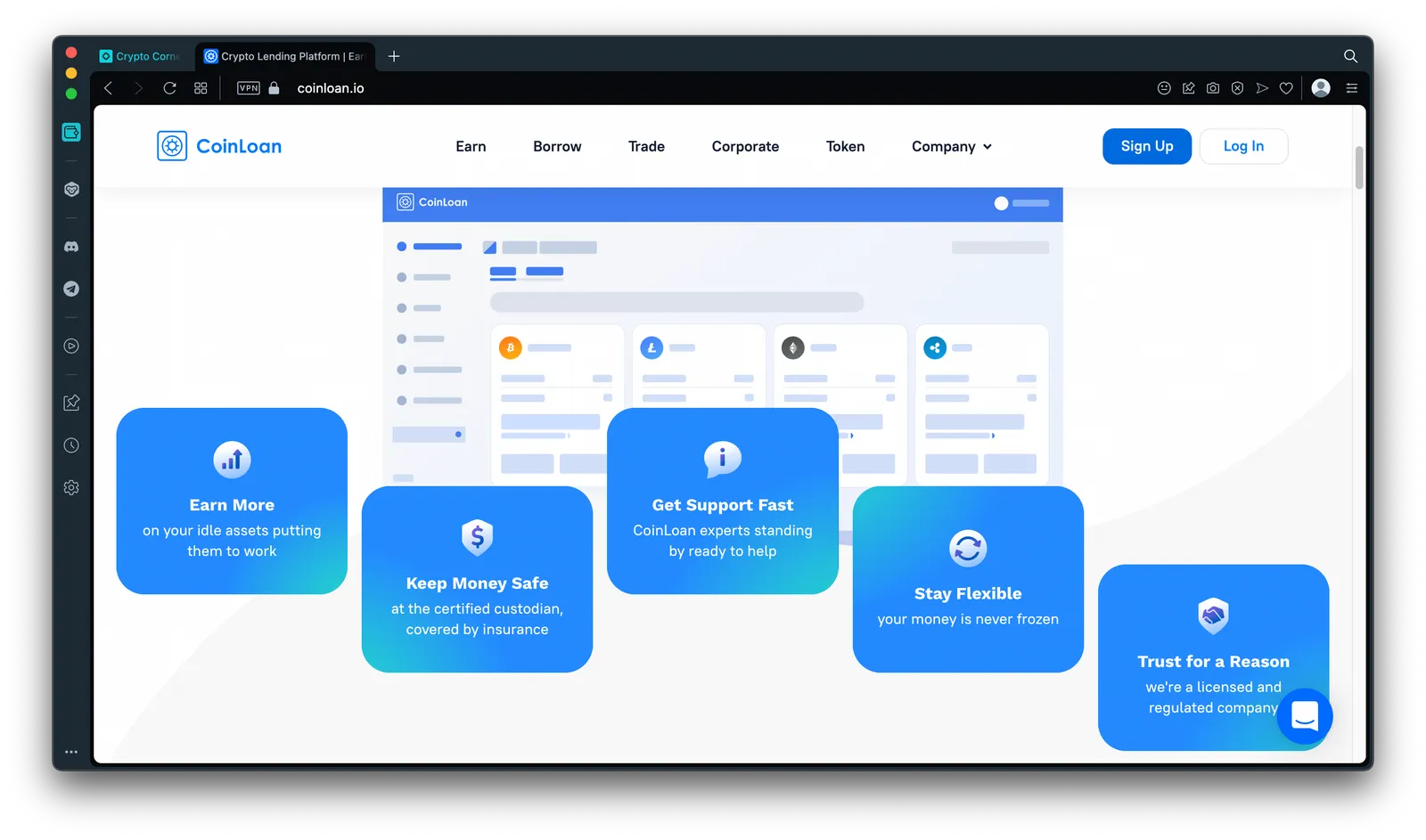The height and width of the screenshot is (840, 1426).
Task: Click the site security lock icon
Action: click(x=275, y=88)
